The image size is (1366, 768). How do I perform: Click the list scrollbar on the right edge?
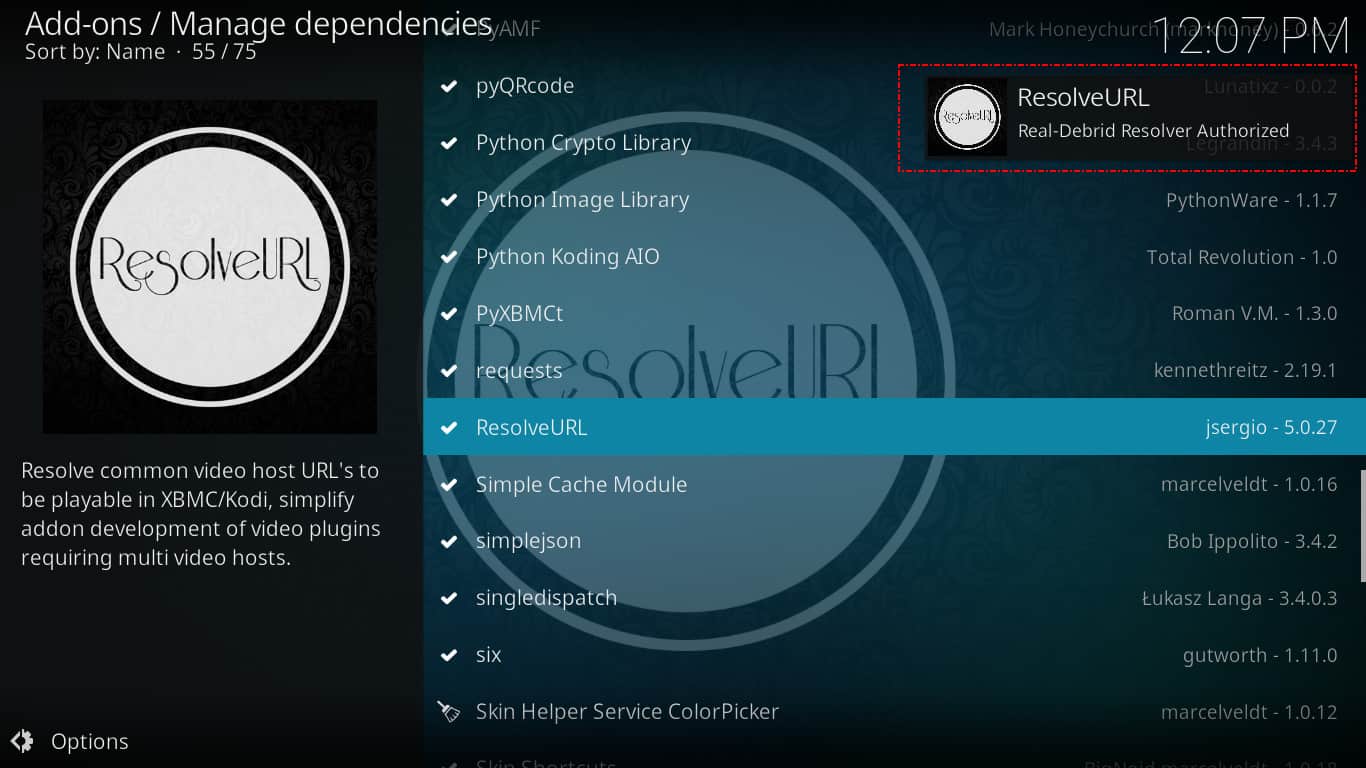coord(1362,525)
